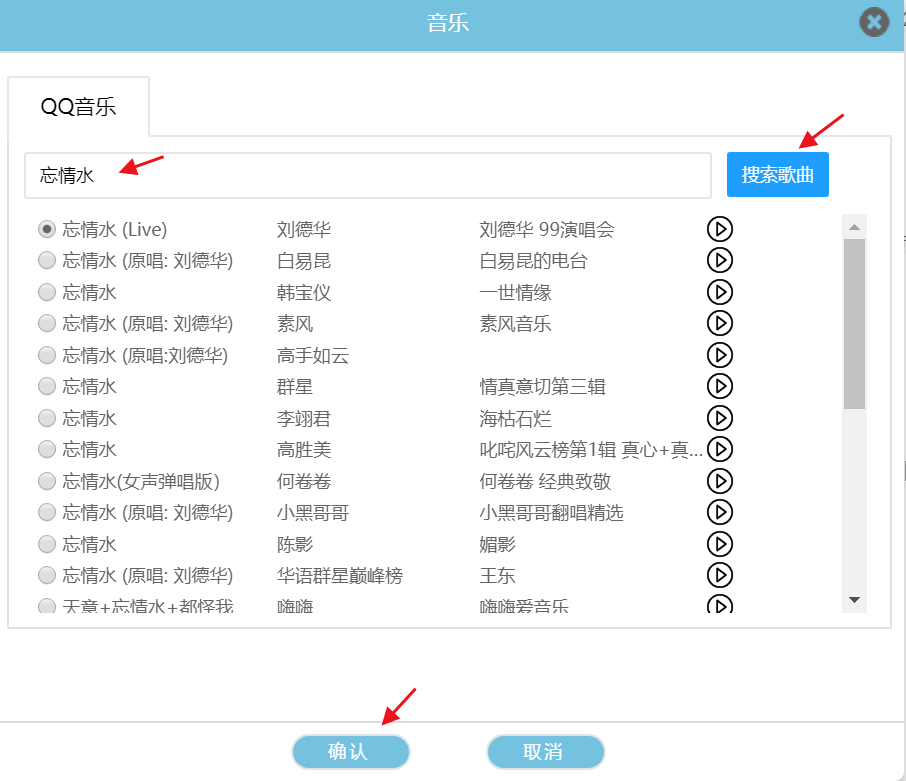Select 高手如云's 忘情水 radio button
906x781 pixels.
pyautogui.click(x=47, y=355)
